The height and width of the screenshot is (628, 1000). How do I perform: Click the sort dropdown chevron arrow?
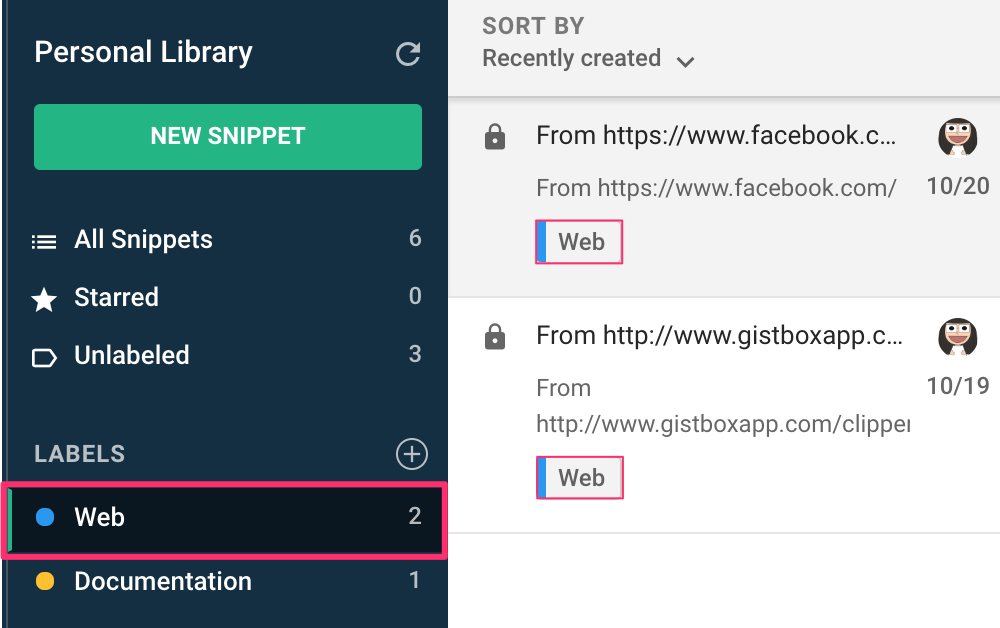[x=685, y=62]
